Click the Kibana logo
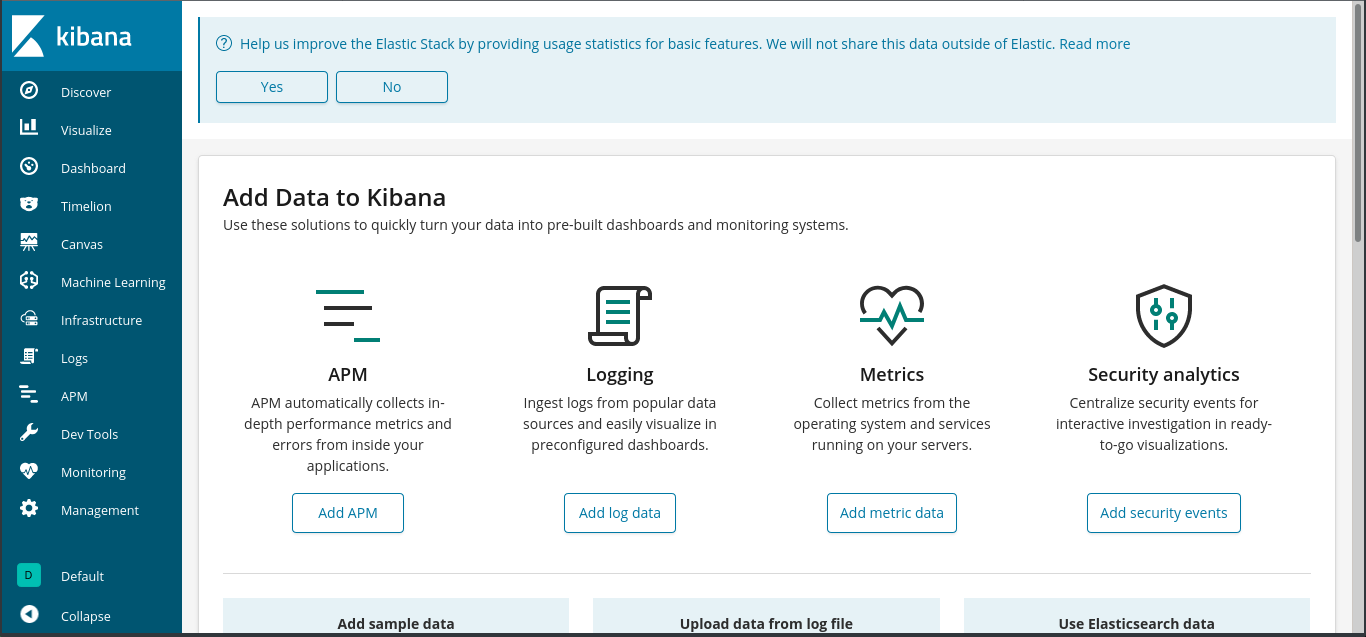 coord(72,37)
